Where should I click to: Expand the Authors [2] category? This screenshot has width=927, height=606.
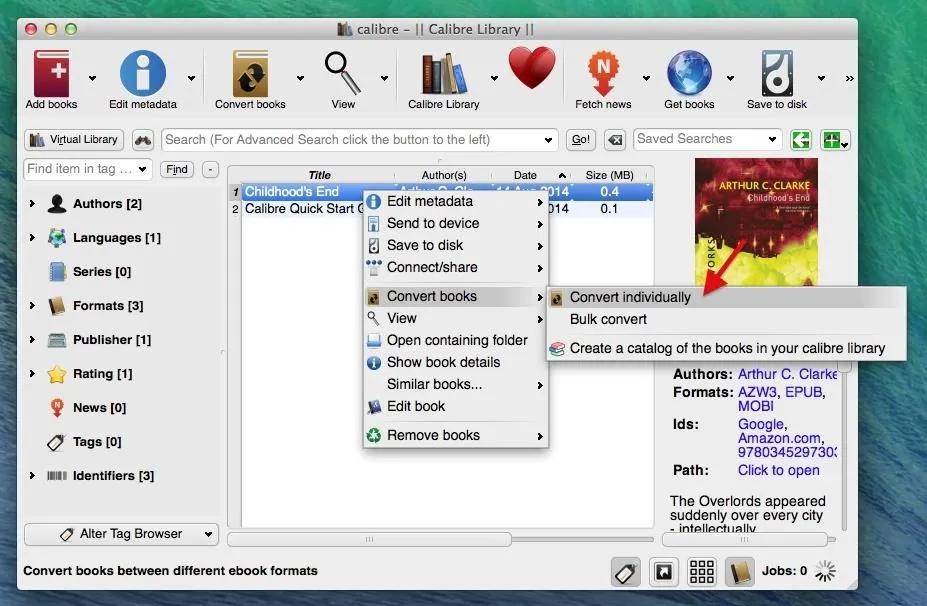(32, 203)
